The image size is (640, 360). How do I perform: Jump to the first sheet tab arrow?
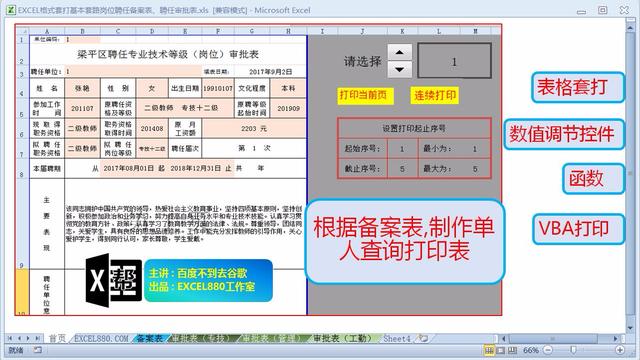10,338
